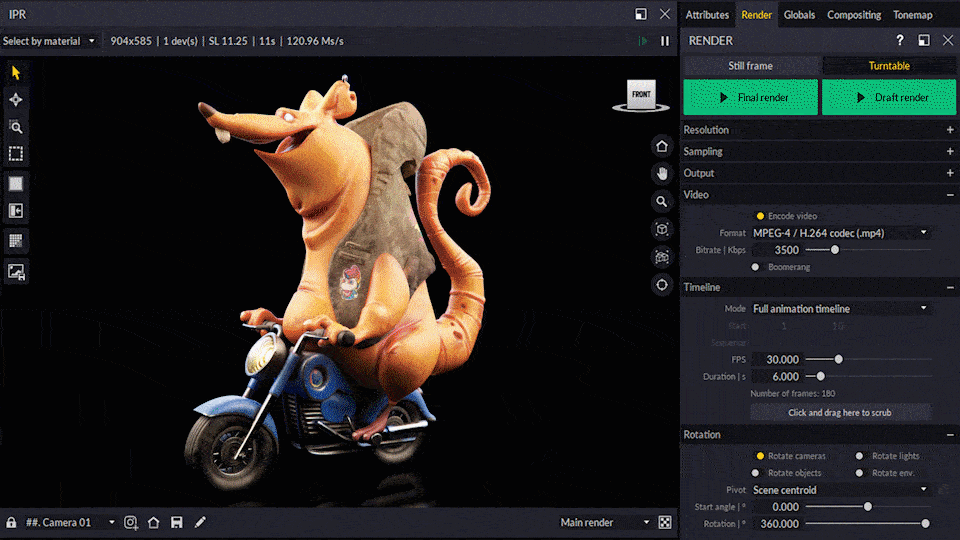Click the camera lock icon
Viewport: 960px width, 540px height.
pos(11,522)
